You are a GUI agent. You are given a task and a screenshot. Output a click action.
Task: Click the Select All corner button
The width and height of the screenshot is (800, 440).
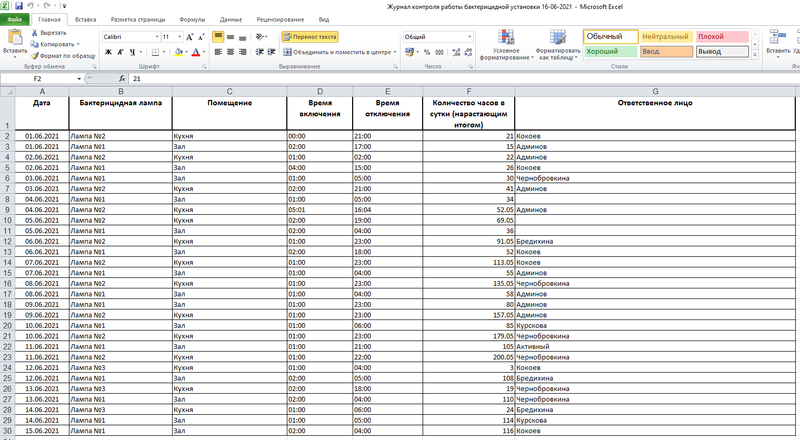click(7, 91)
